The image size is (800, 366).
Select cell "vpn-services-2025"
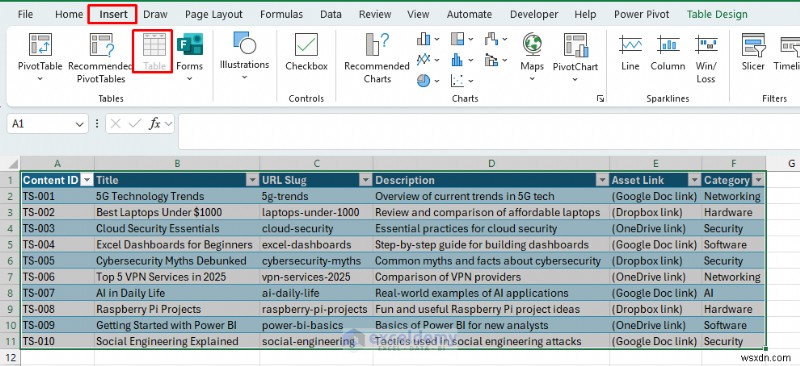click(x=316, y=277)
